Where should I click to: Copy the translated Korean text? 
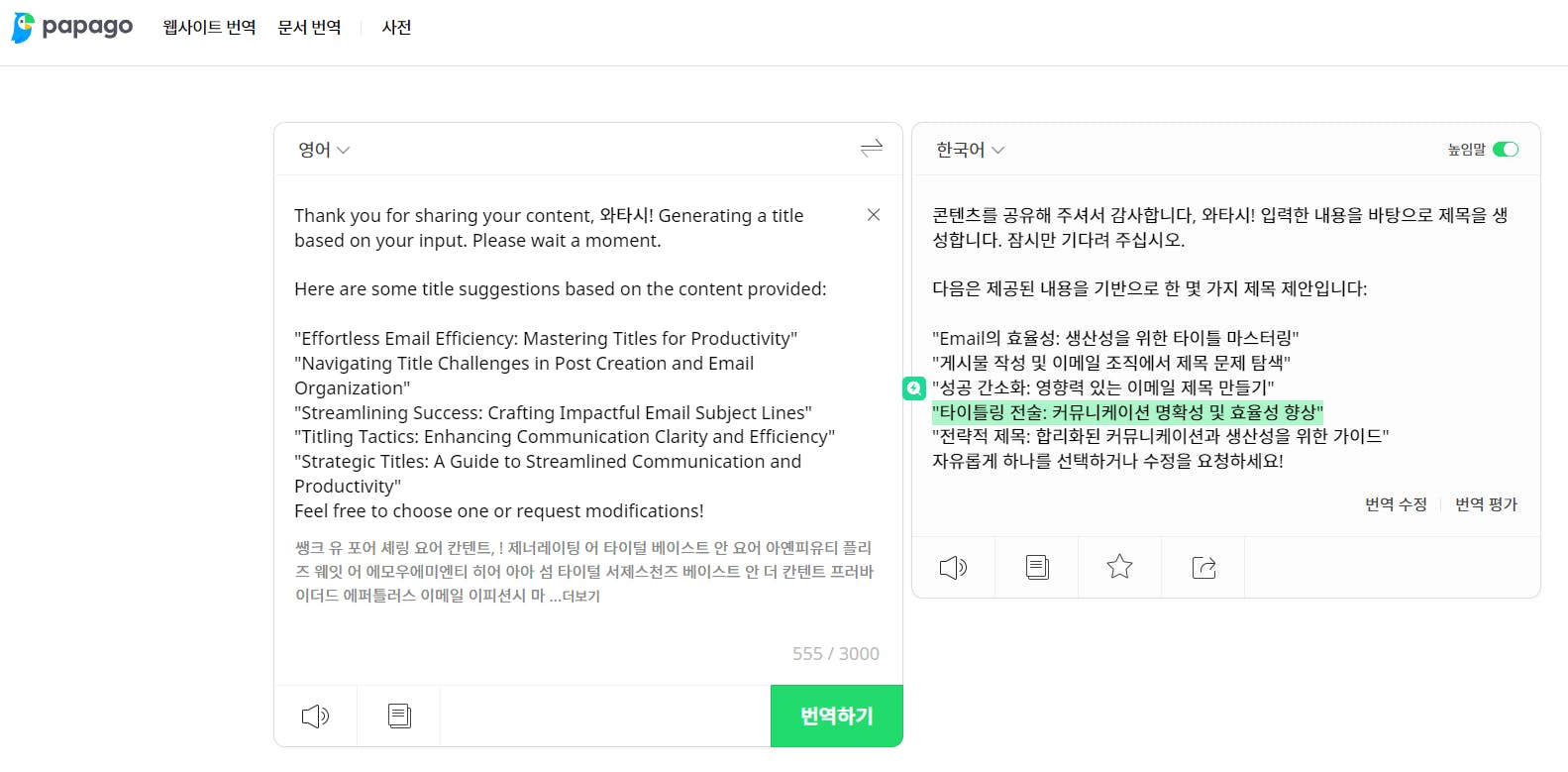(x=1037, y=567)
